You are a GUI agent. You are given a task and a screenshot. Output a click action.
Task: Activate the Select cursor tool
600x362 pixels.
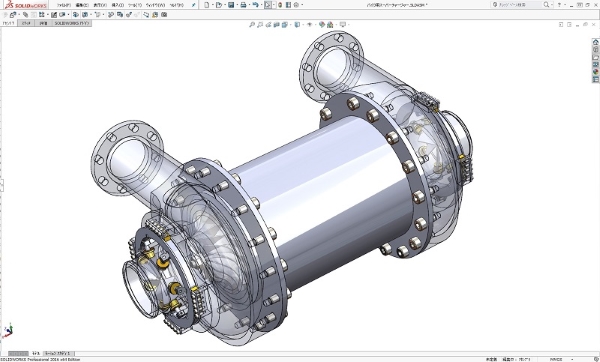click(x=268, y=5)
